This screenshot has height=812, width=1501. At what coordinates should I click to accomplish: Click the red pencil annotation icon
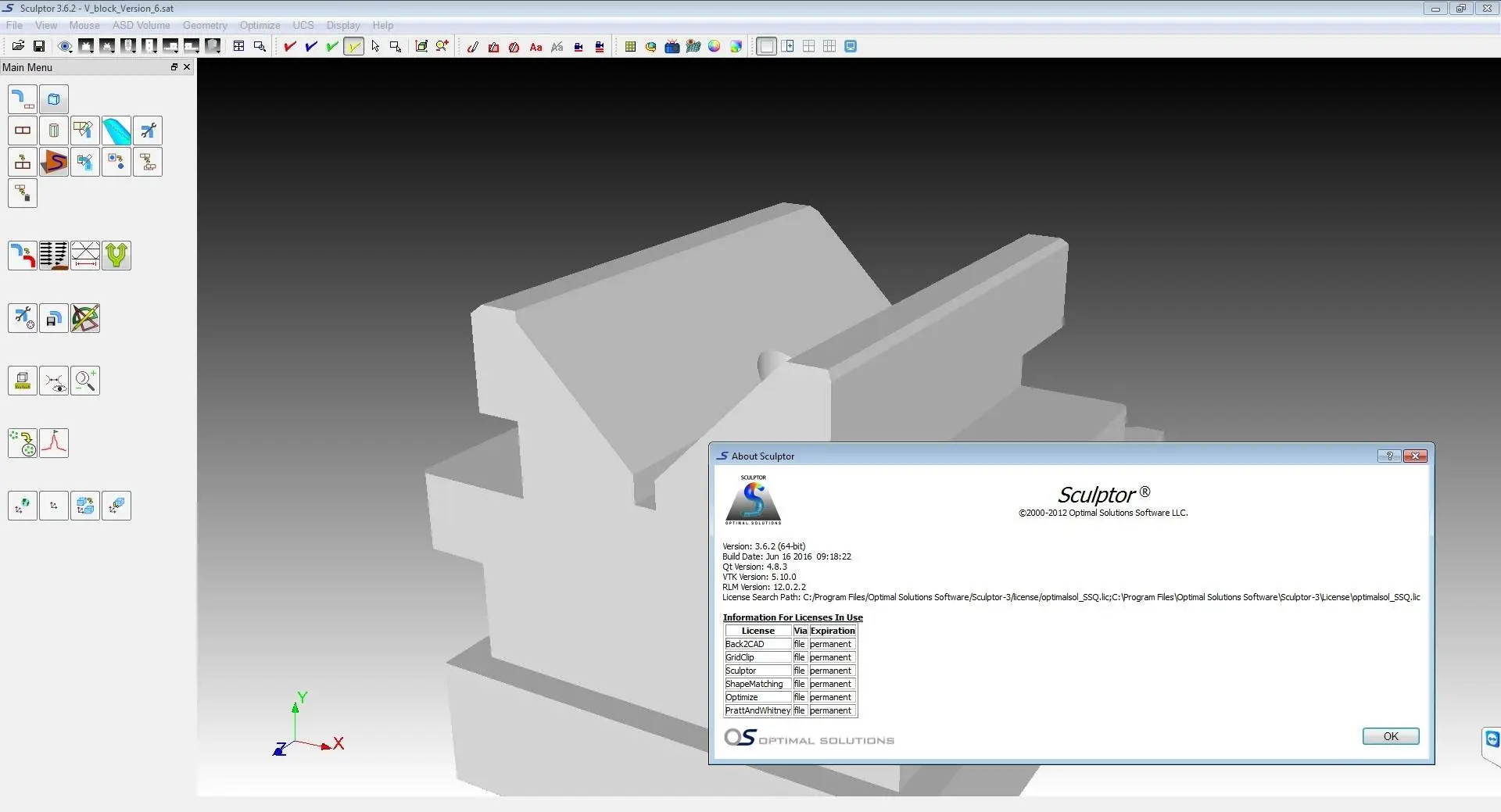tap(472, 47)
